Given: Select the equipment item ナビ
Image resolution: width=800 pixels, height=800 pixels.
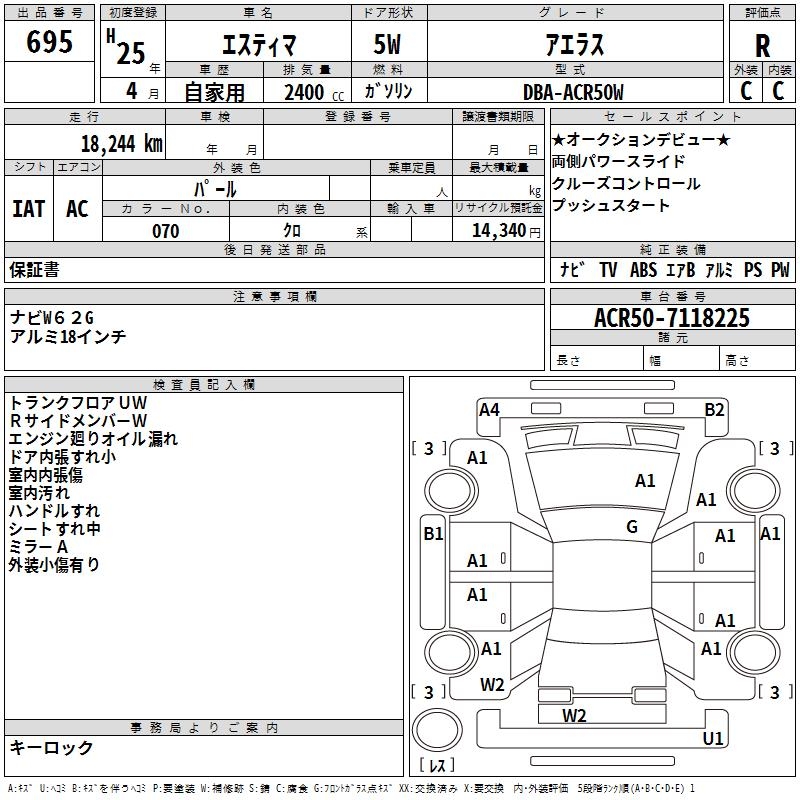Looking at the screenshot, I should (572, 269).
